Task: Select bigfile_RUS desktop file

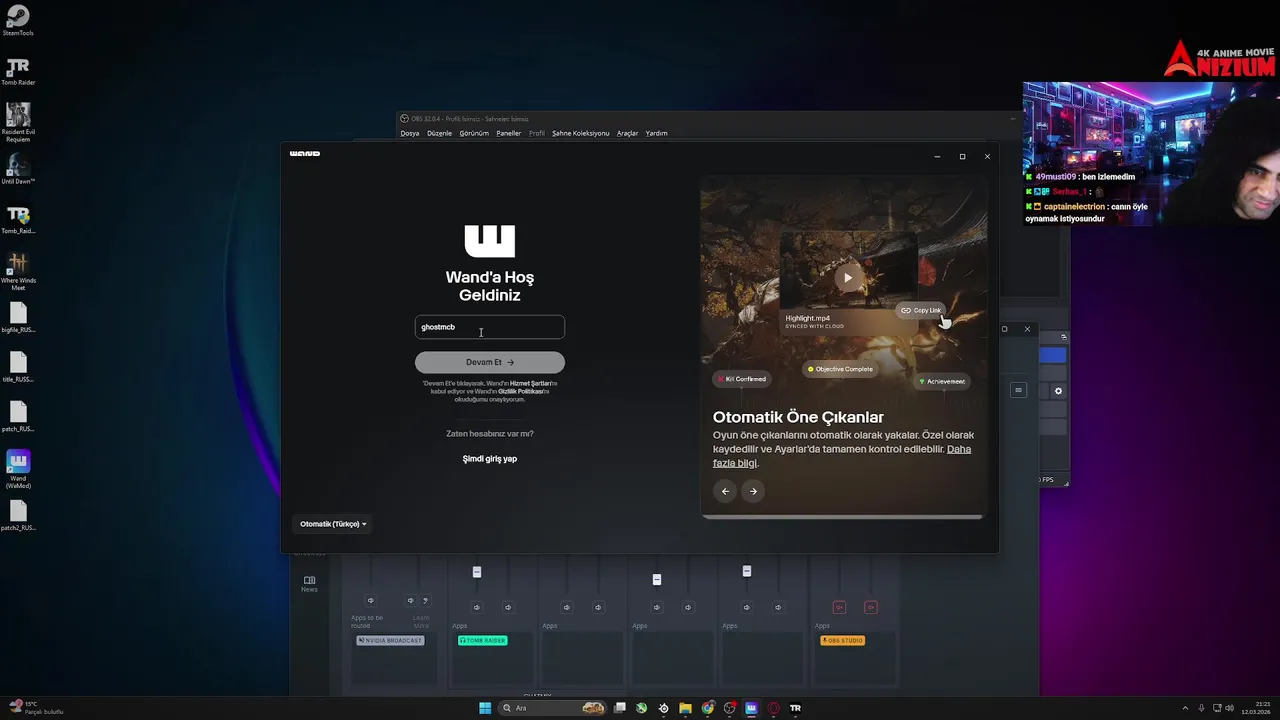Action: point(18,318)
